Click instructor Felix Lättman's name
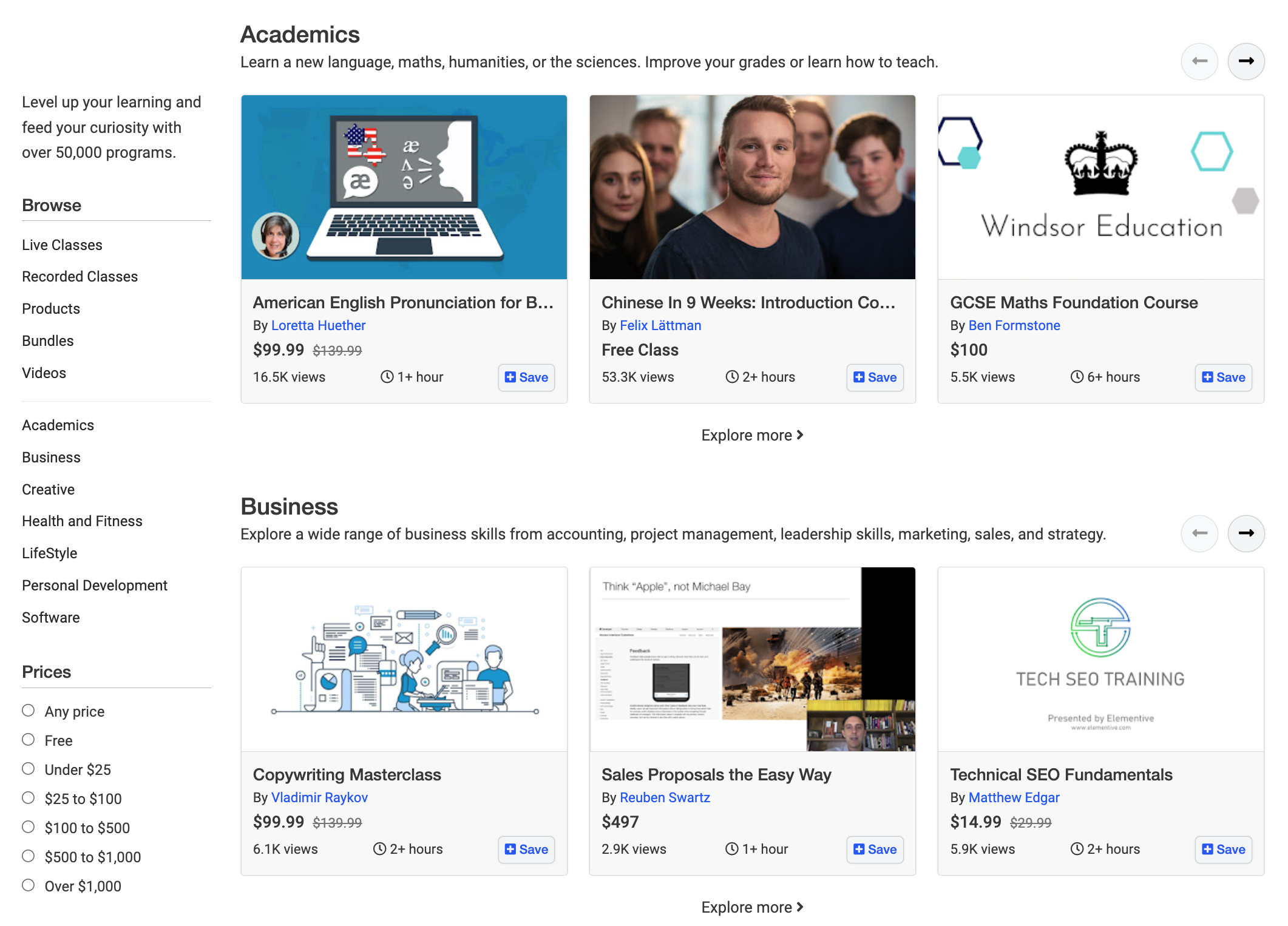Image resolution: width=1288 pixels, height=926 pixels. click(x=660, y=325)
